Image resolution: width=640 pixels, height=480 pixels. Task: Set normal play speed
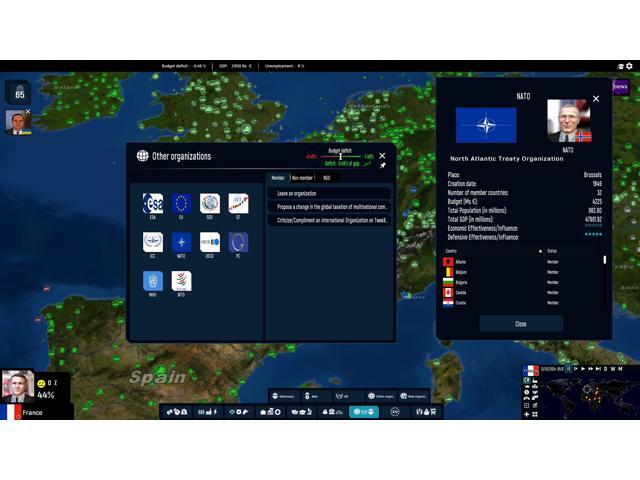[x=583, y=369]
